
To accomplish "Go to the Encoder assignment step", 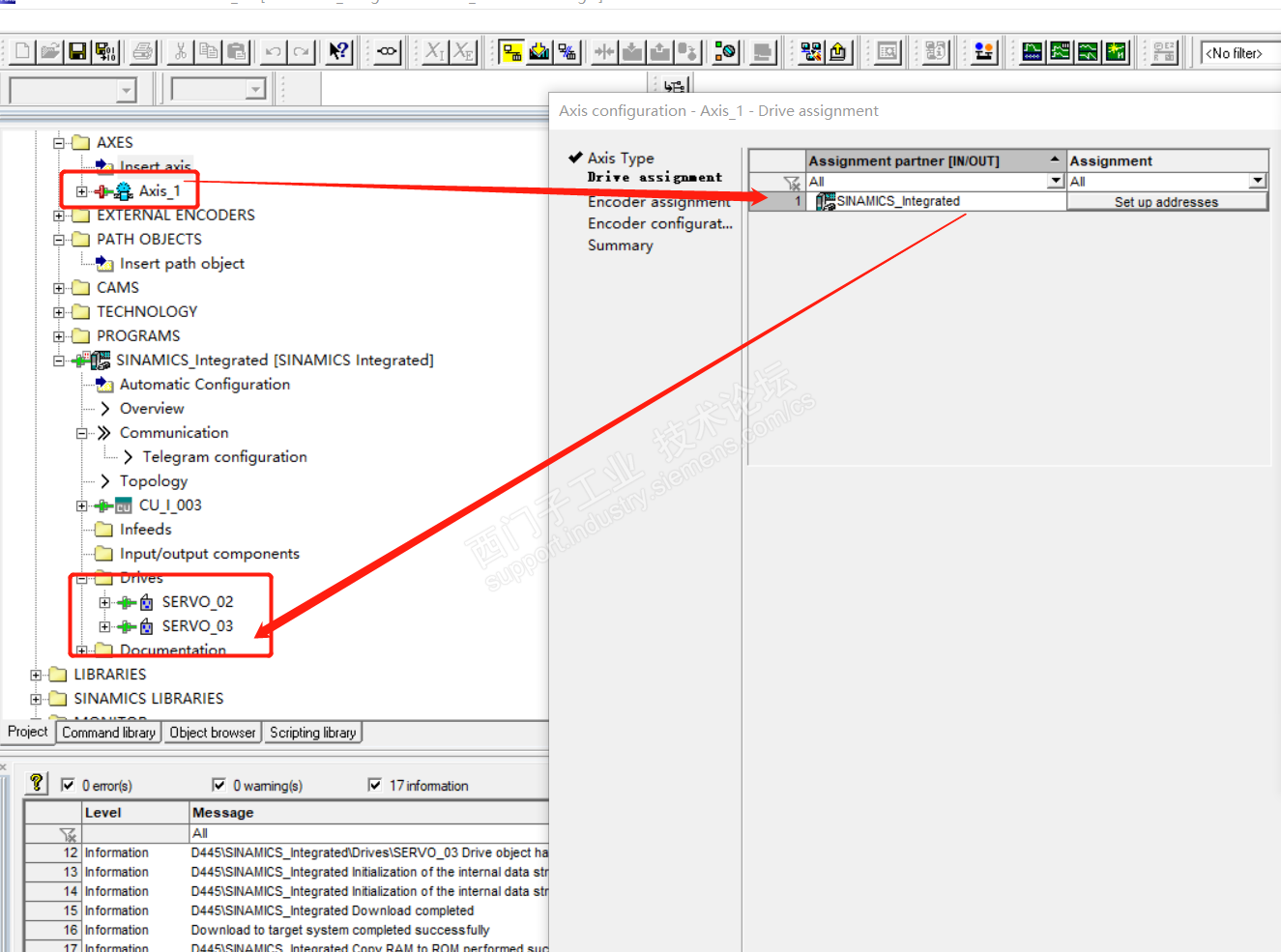I will [659, 202].
